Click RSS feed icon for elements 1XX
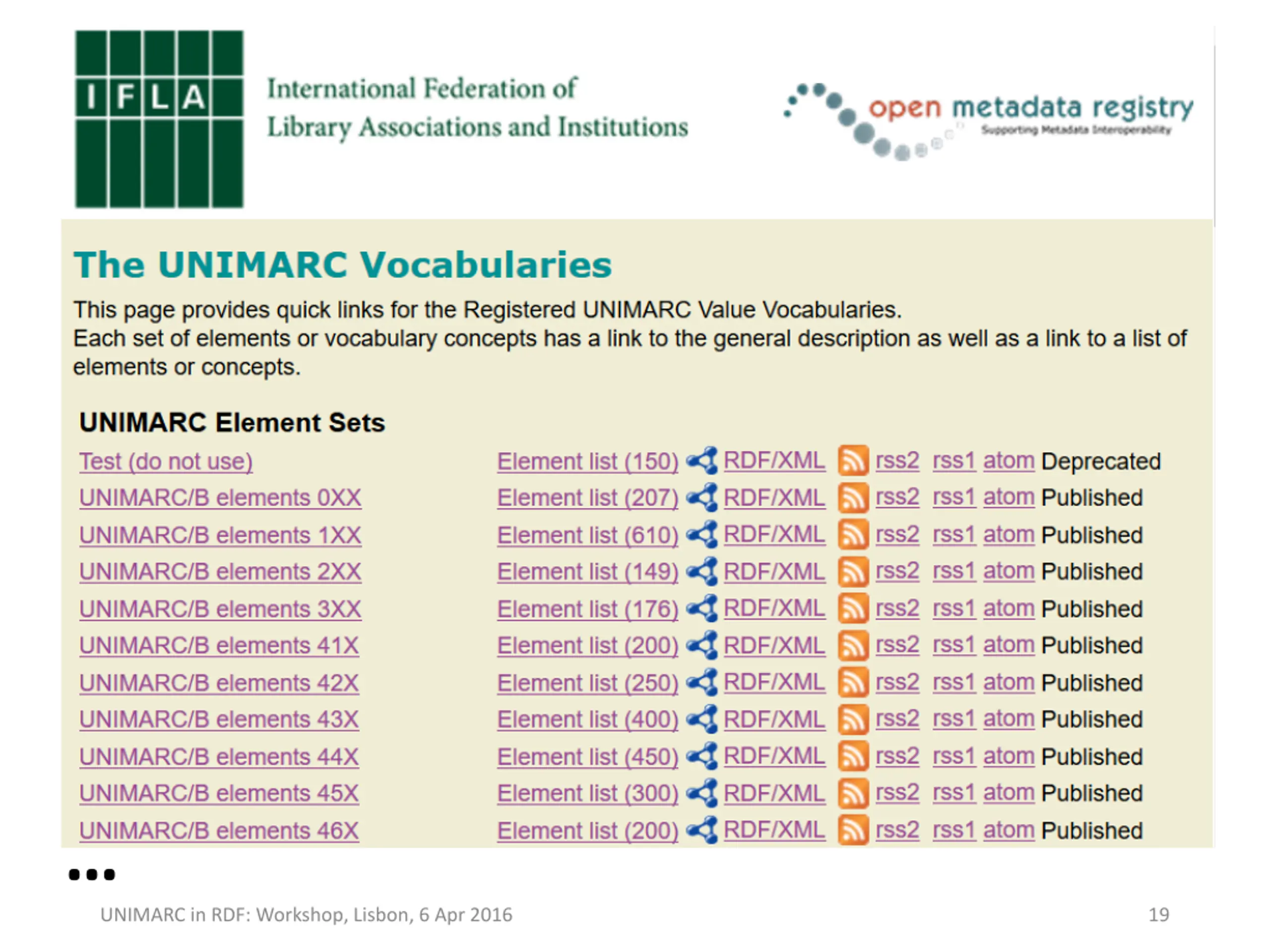The image size is (1270, 952). coord(853,535)
